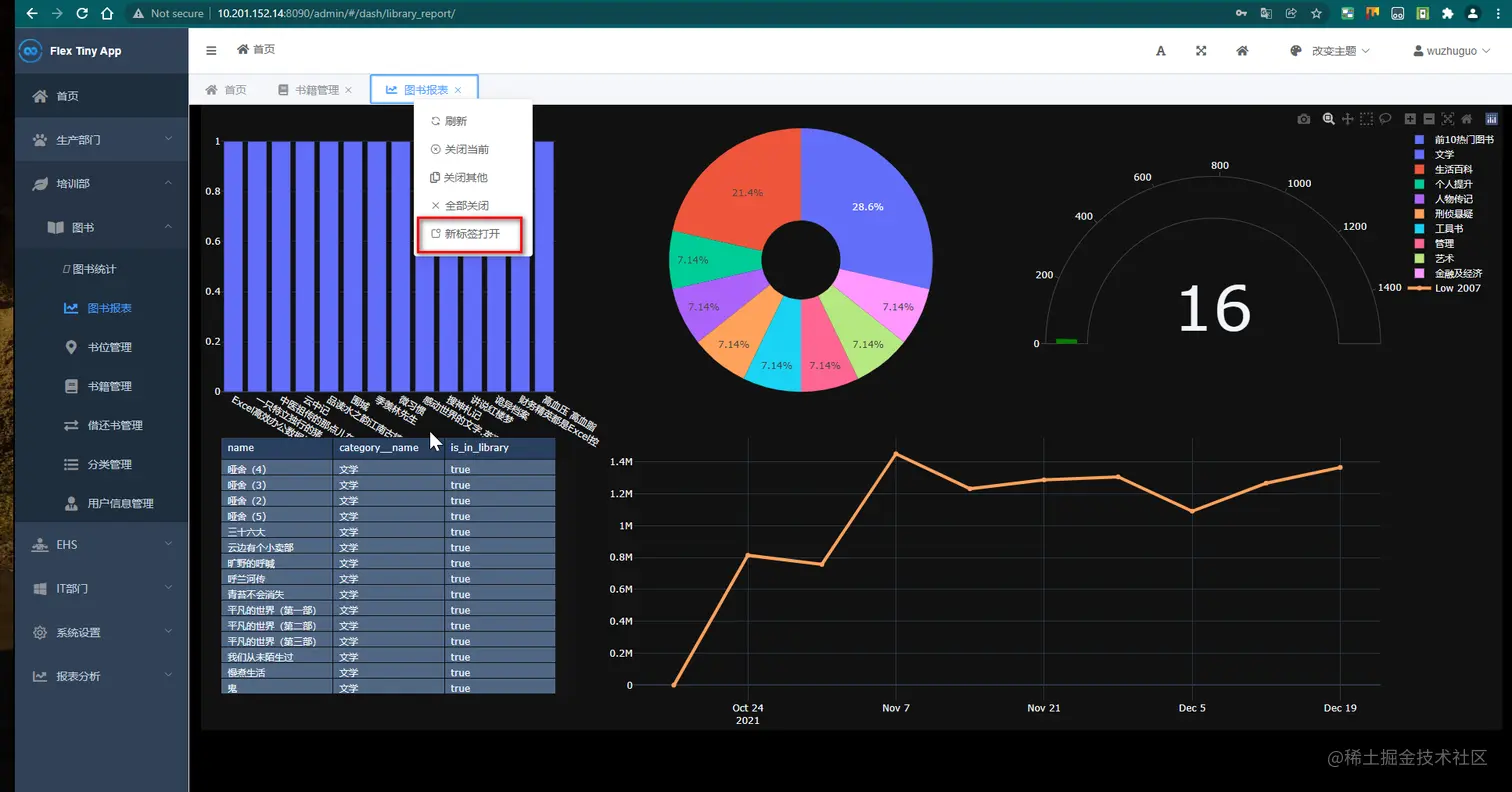The image size is (1512, 792).
Task: Click the plot Autoscale icon
Action: coord(1448,119)
